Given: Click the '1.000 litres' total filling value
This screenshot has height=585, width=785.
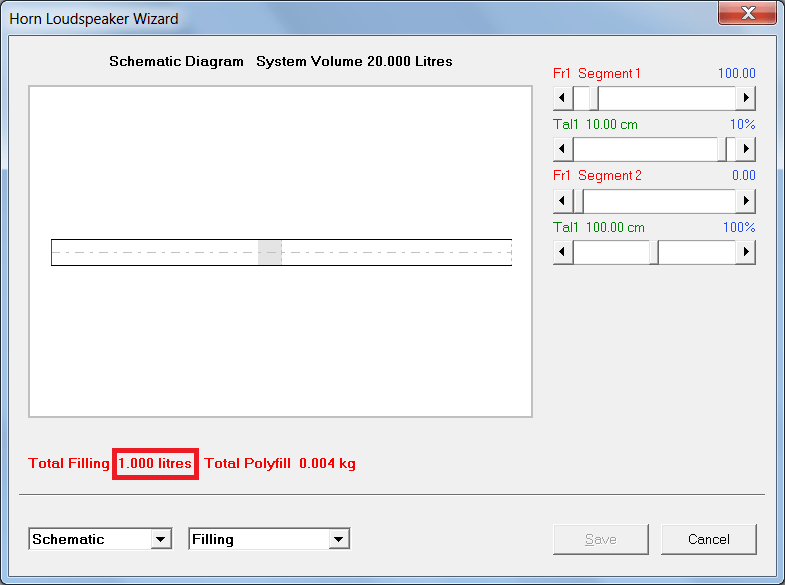Looking at the screenshot, I should coord(155,463).
